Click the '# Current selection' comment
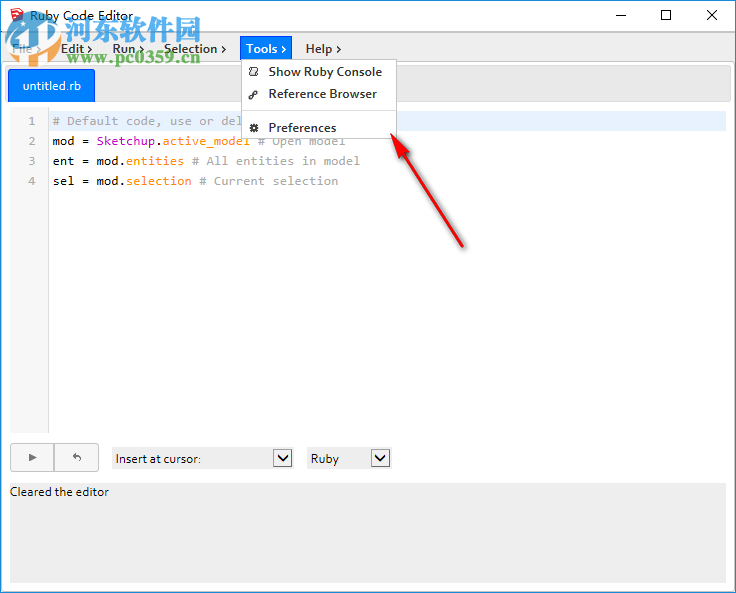Screen dimensions: 736x593 click(268, 181)
